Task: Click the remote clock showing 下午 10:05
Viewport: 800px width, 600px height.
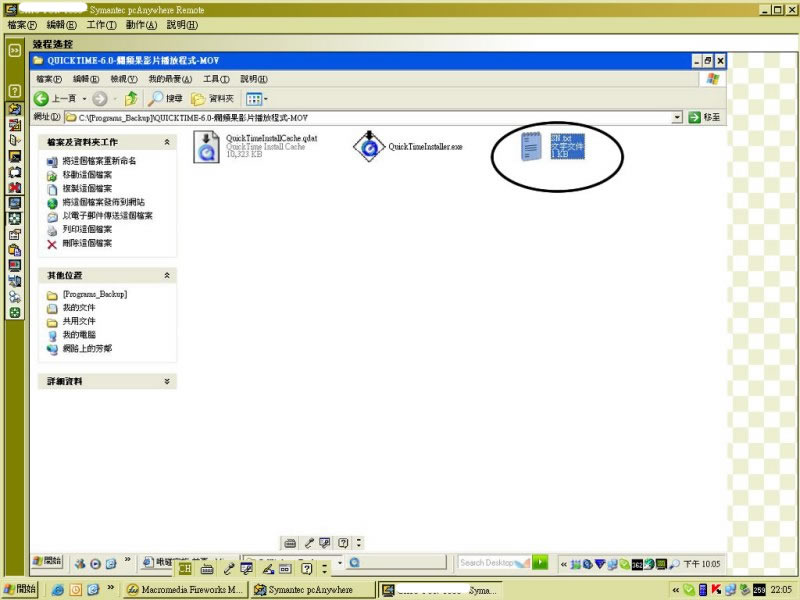Action: 702,564
